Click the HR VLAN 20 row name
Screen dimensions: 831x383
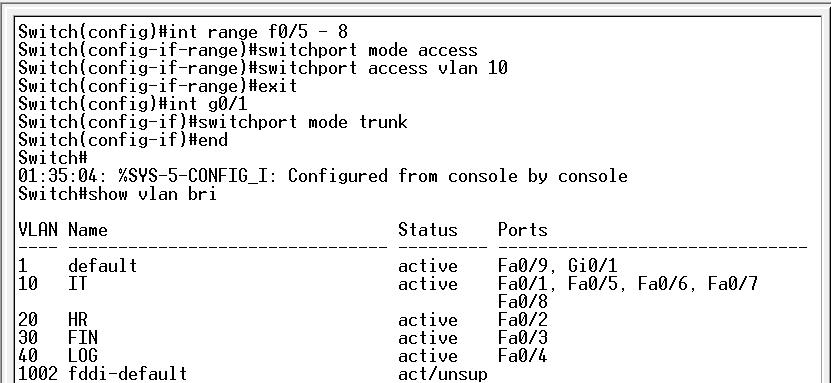(77, 320)
